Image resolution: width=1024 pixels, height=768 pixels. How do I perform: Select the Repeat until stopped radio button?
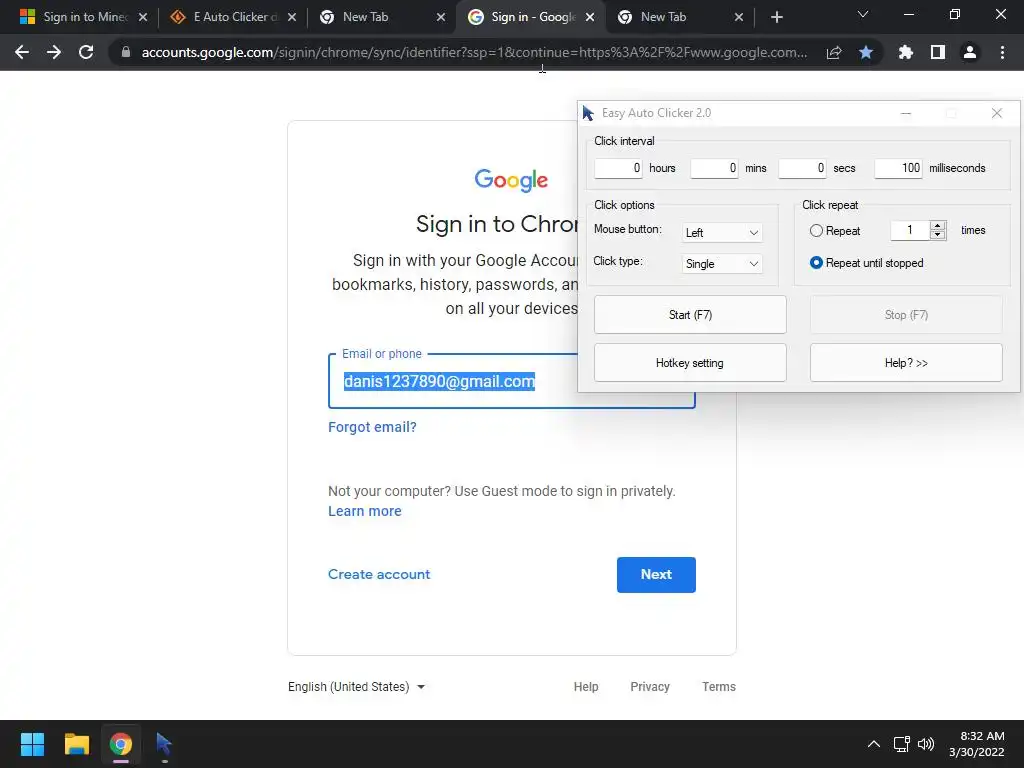click(816, 263)
